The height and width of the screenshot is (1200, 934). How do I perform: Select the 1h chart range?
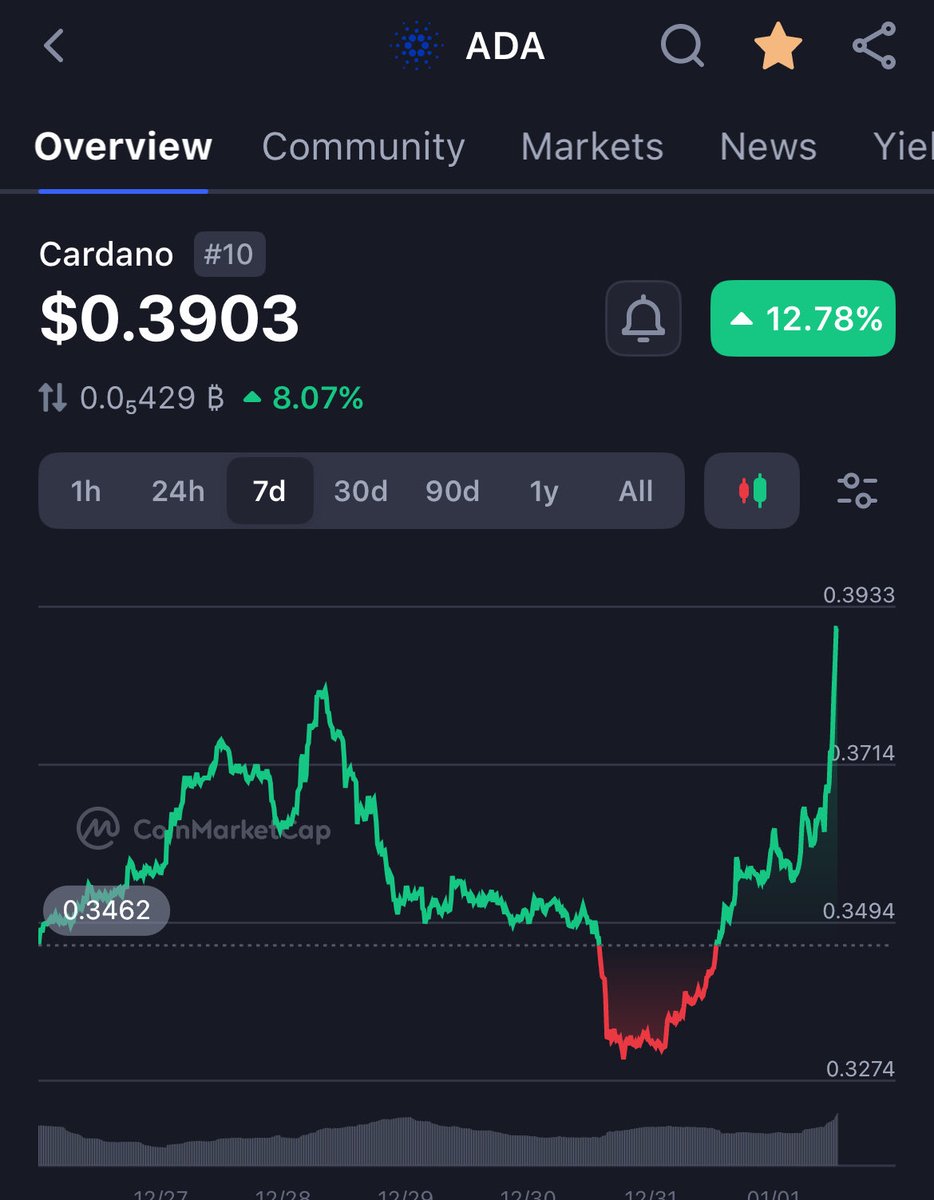86,491
